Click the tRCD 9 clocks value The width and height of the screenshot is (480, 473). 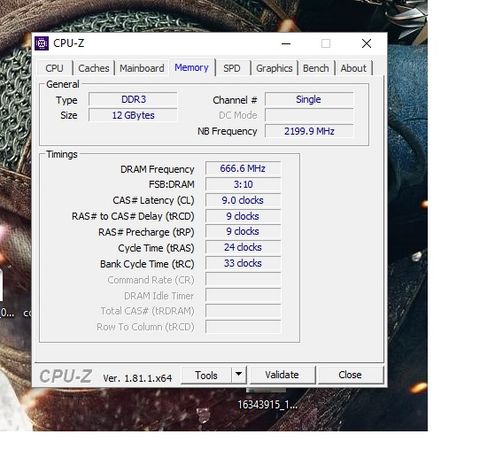tap(243, 216)
